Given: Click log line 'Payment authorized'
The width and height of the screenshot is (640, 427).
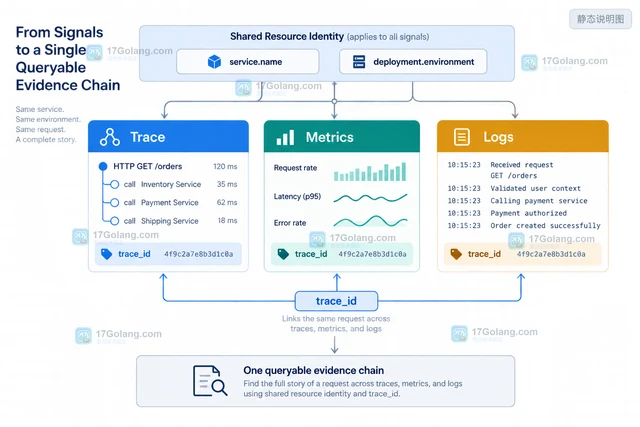Looking at the screenshot, I should pos(529,213).
